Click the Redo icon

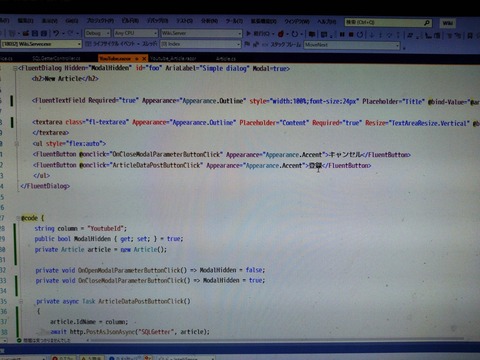tap(70, 33)
